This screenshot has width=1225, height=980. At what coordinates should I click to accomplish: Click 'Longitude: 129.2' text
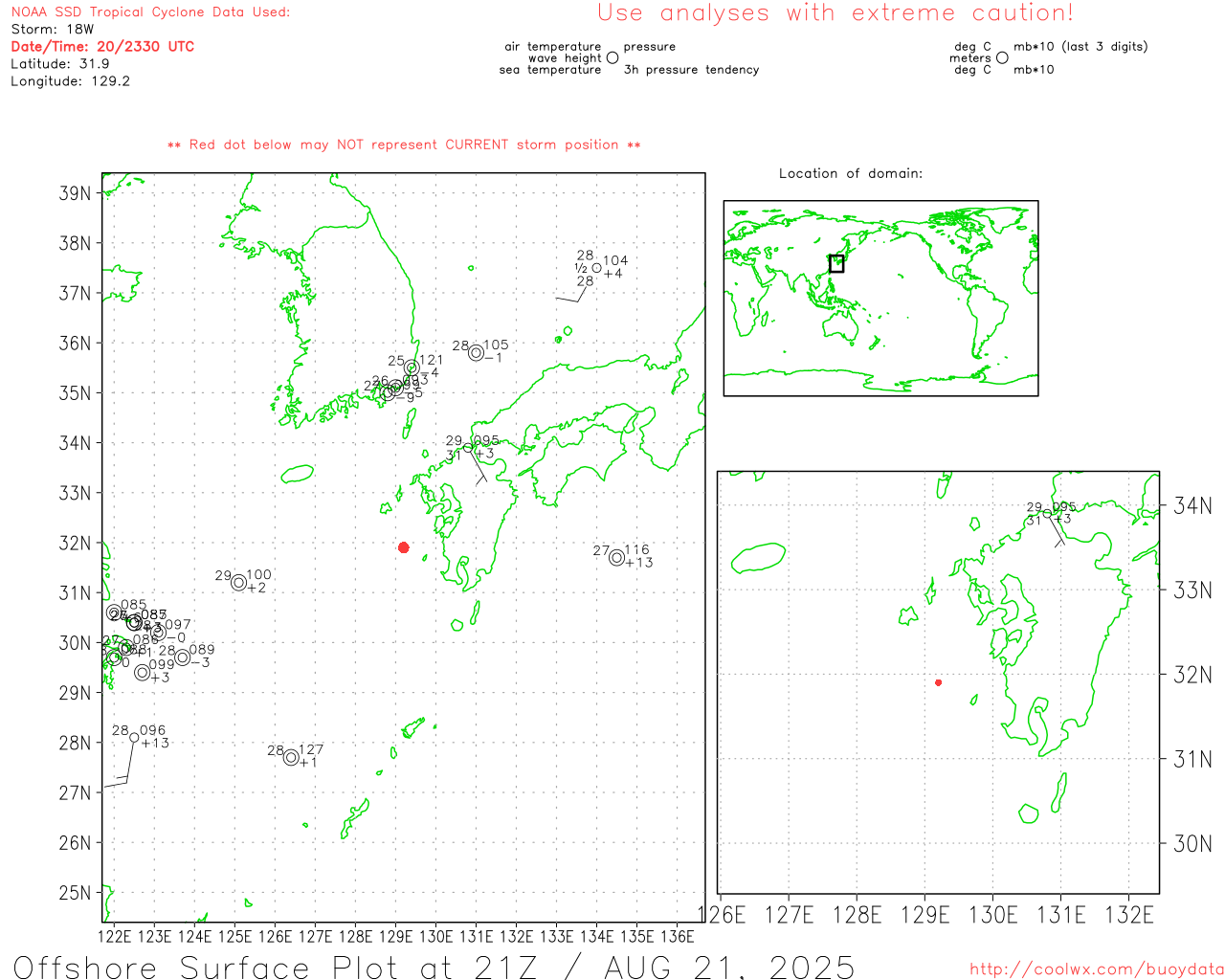[70, 80]
